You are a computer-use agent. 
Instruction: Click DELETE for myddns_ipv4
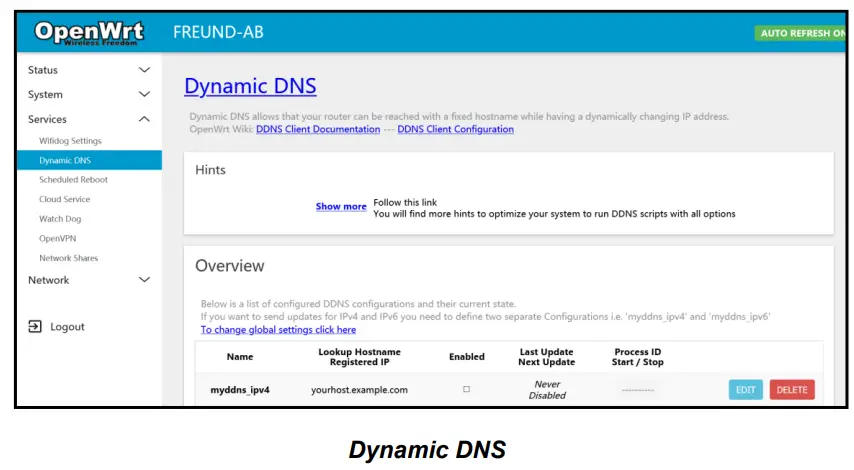click(792, 390)
